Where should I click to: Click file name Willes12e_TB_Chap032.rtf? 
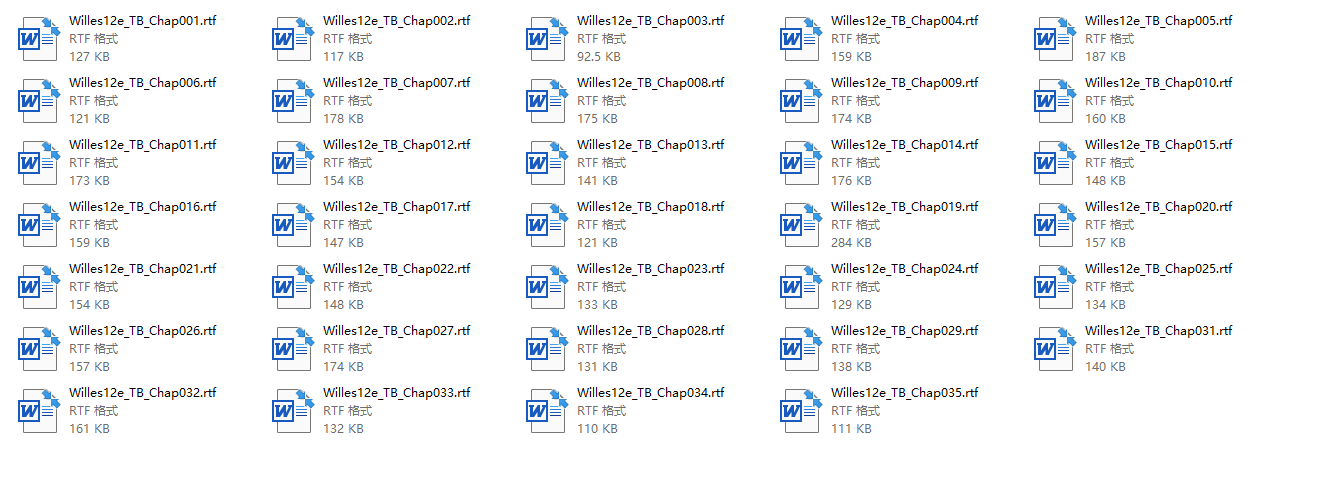pos(143,393)
